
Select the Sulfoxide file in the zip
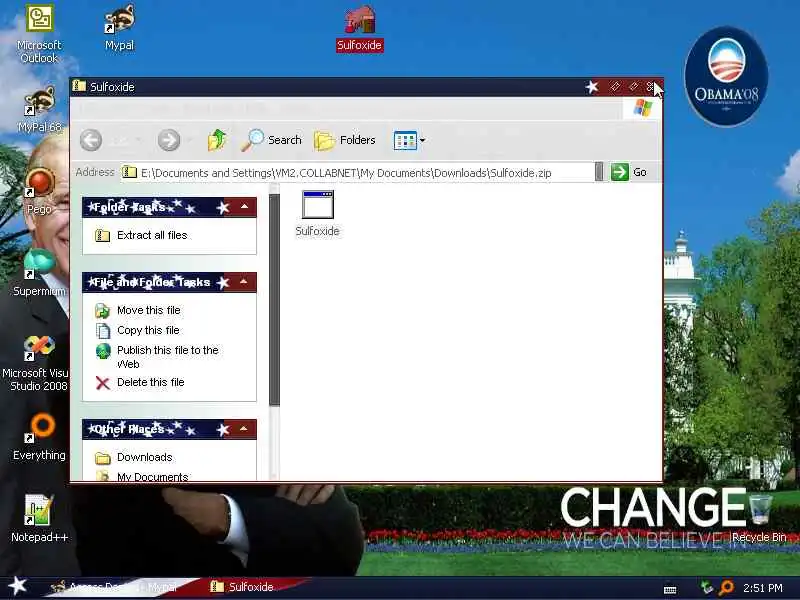pos(317,213)
